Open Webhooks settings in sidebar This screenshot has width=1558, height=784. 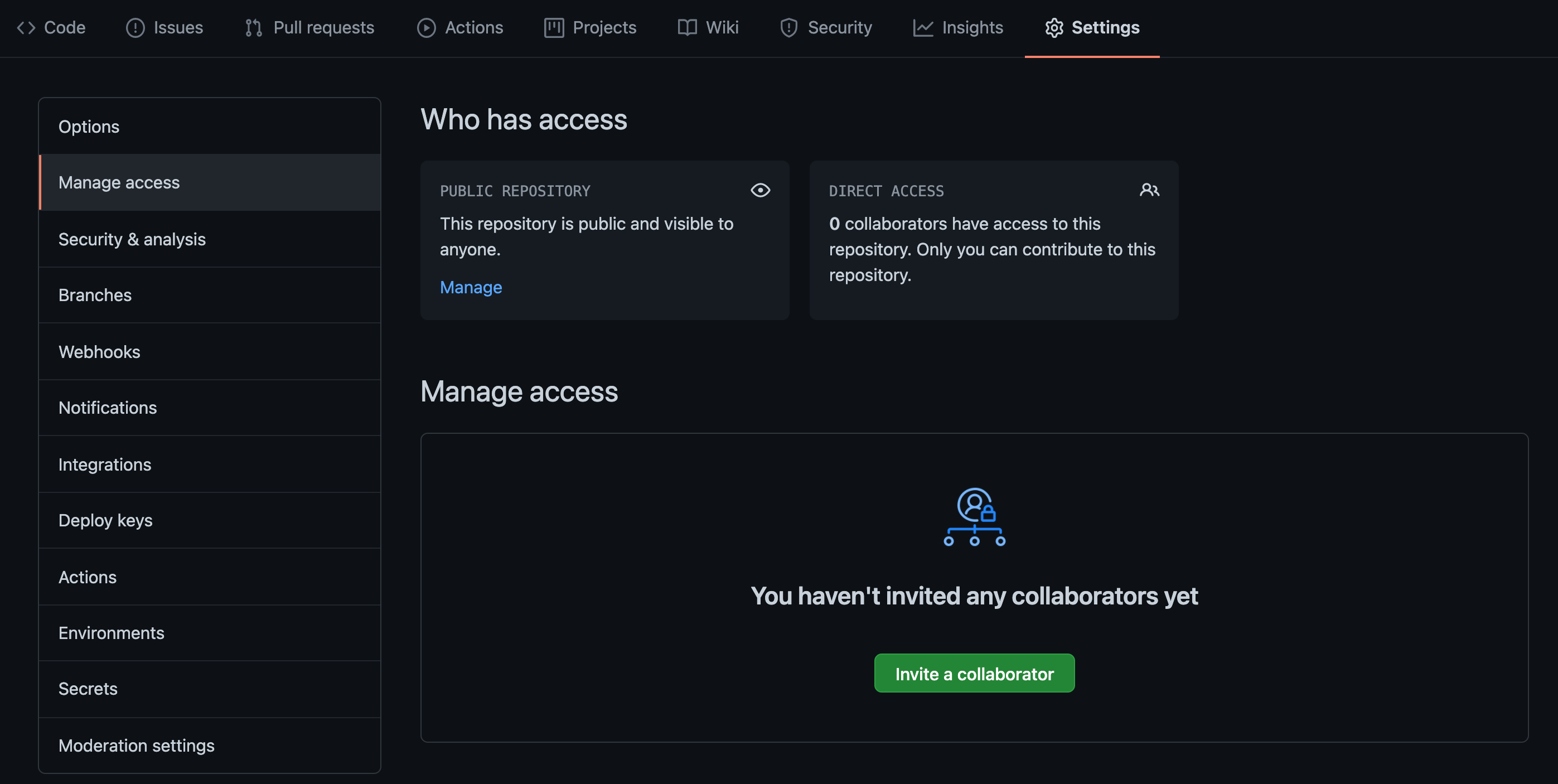(x=99, y=352)
